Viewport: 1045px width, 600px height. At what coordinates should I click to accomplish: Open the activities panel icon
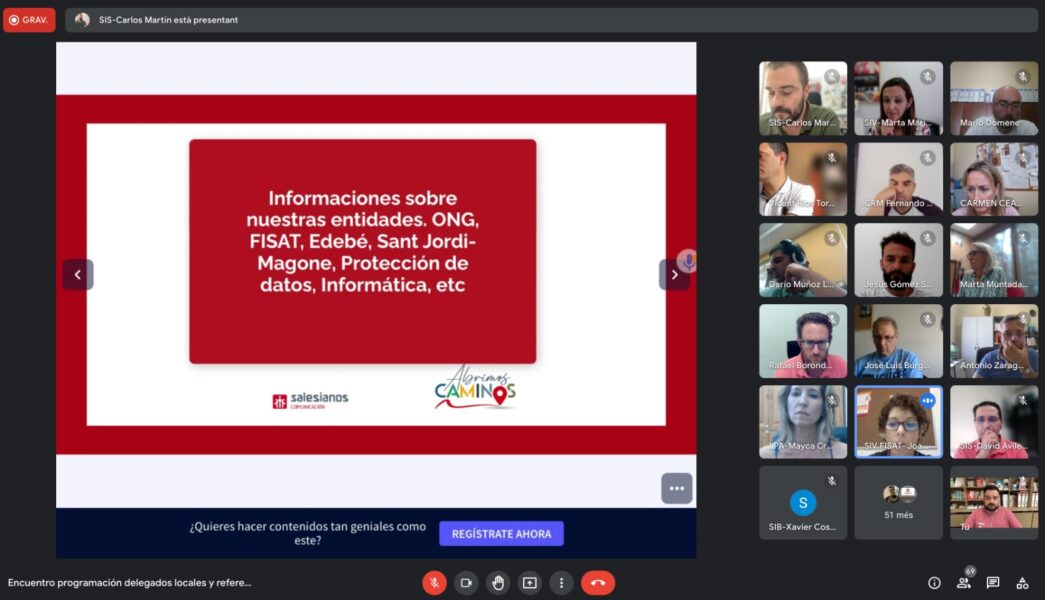[x=1022, y=583]
